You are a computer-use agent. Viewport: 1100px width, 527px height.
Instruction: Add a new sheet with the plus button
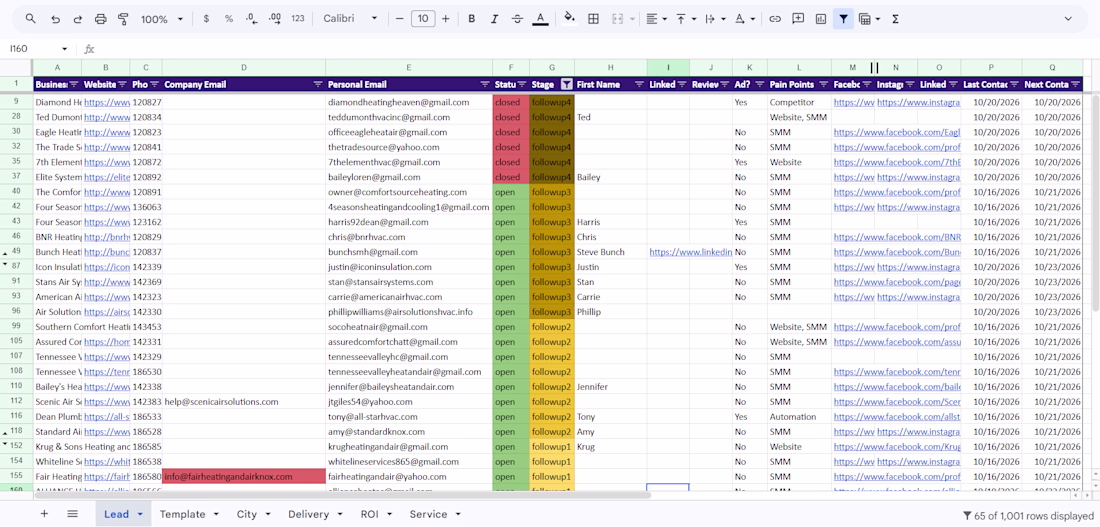click(44, 514)
